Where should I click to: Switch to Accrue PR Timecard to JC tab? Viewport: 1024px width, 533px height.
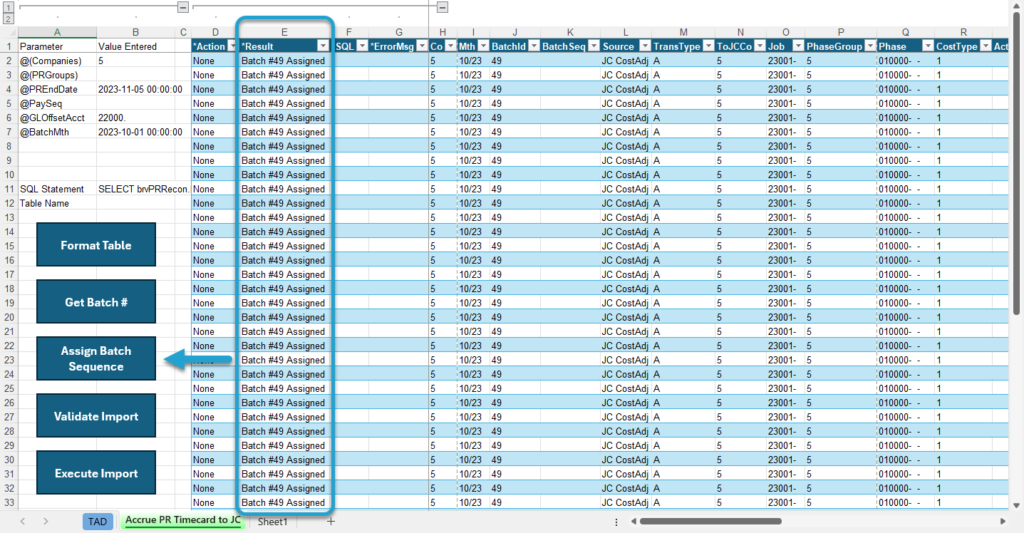(183, 521)
